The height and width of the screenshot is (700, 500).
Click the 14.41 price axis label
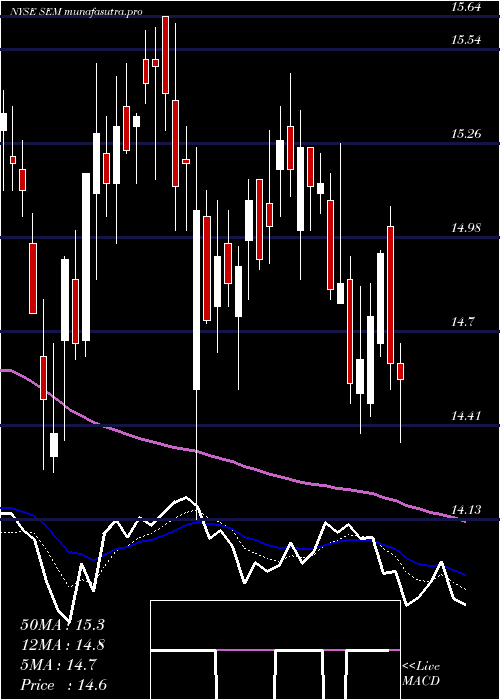[466, 417]
